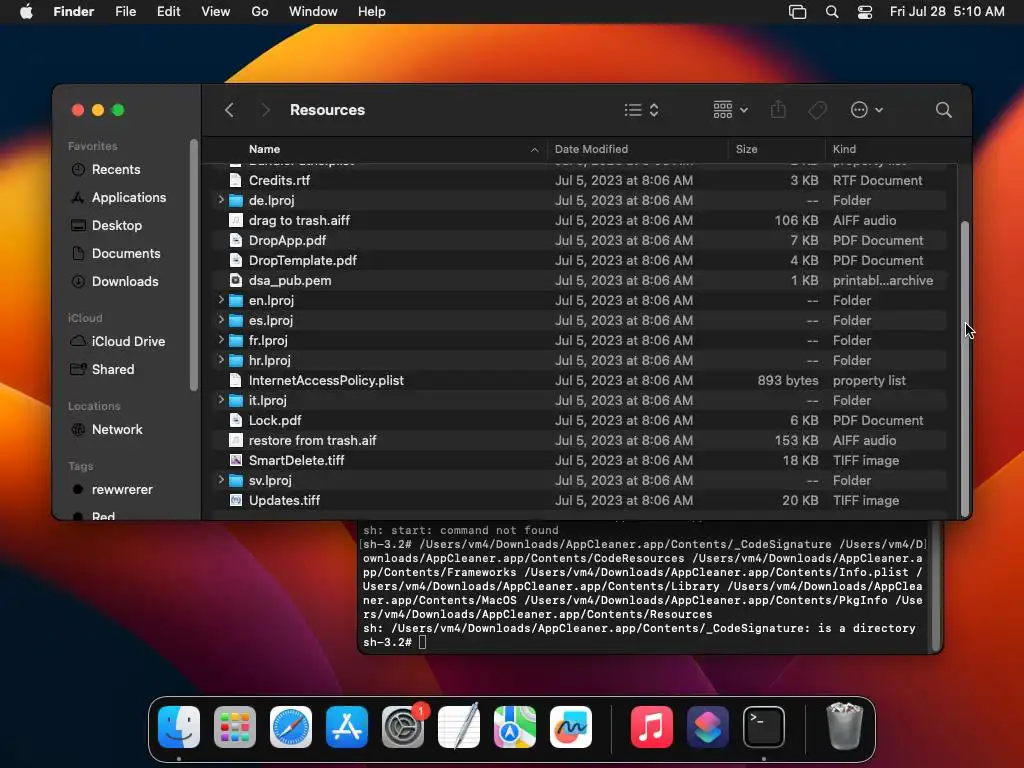Viewport: 1024px width, 768px height.
Task: Open the Help menu
Action: click(x=372, y=12)
